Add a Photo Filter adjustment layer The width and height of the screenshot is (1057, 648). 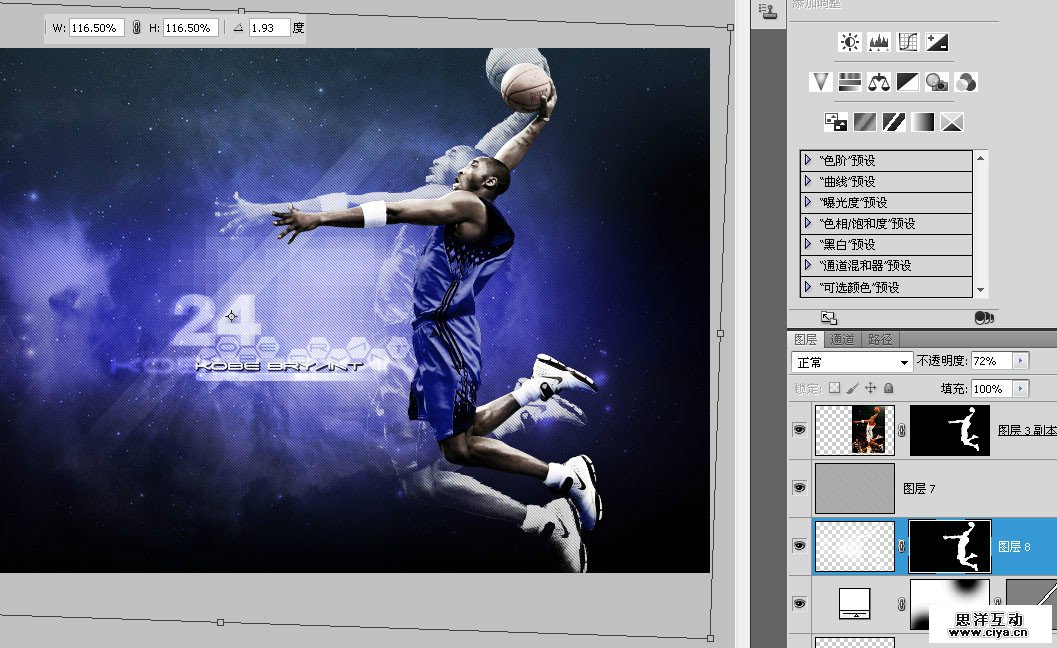point(936,82)
